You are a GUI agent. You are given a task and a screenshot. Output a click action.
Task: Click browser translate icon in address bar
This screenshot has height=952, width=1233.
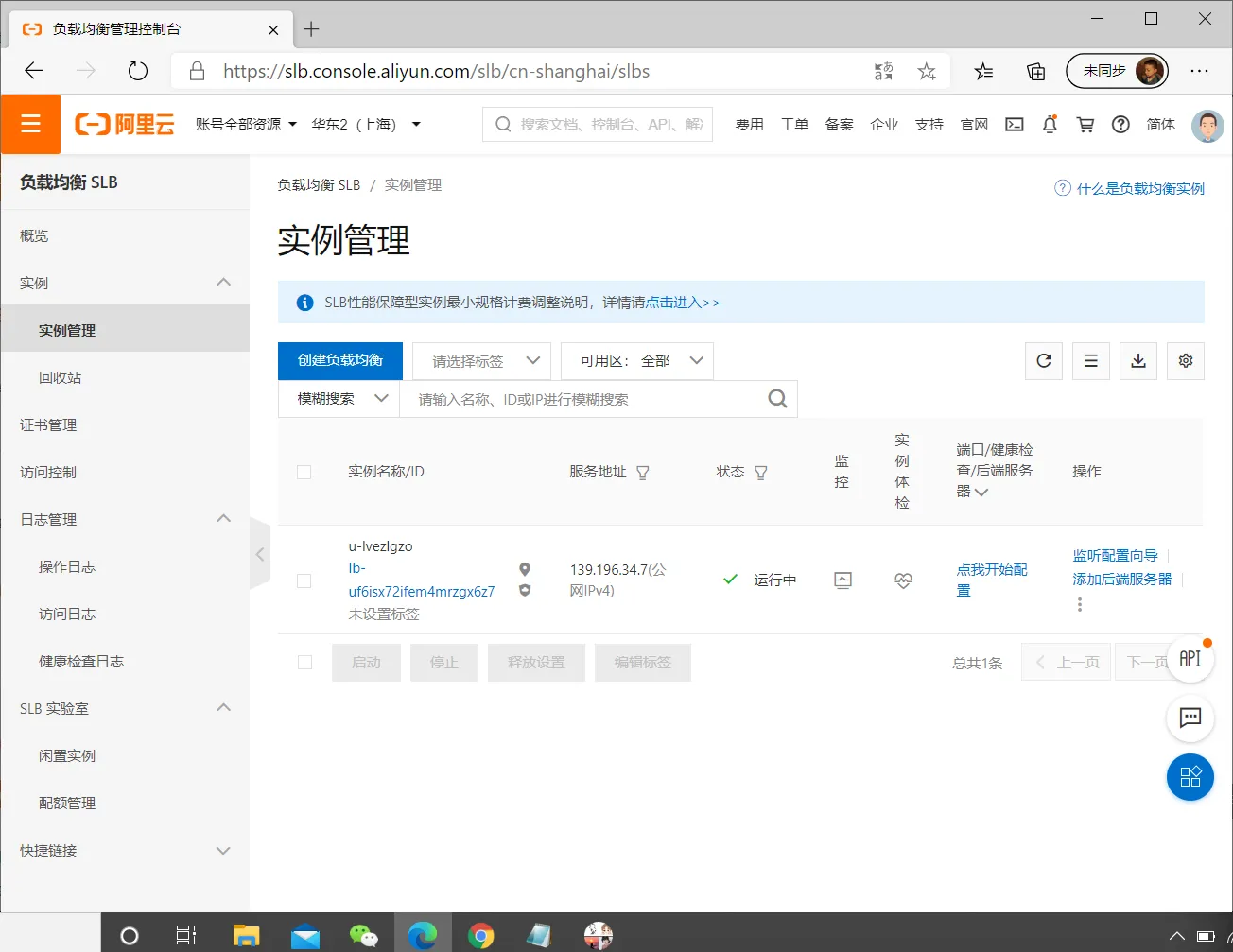click(884, 72)
